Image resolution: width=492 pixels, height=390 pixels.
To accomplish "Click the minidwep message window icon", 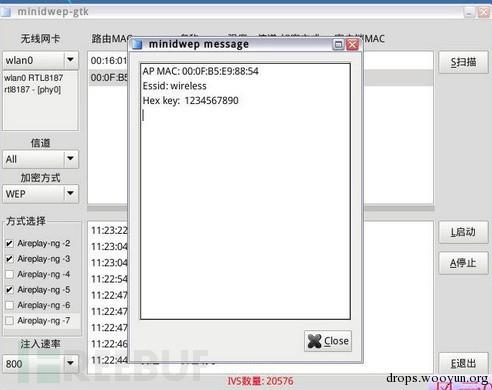I will click(x=137, y=44).
